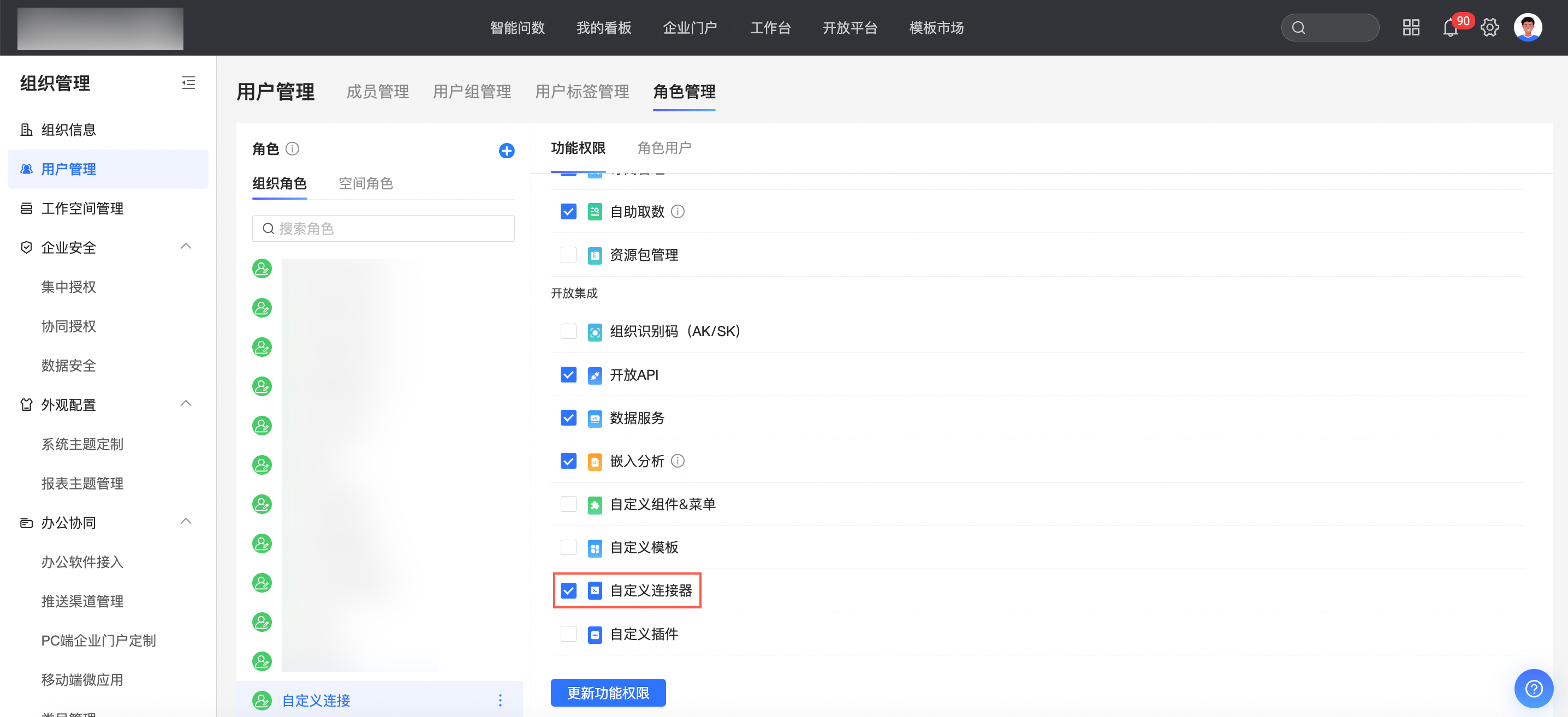The height and width of the screenshot is (717, 1568).
Task: Open 智能问数 in top navigation
Action: tap(518, 28)
